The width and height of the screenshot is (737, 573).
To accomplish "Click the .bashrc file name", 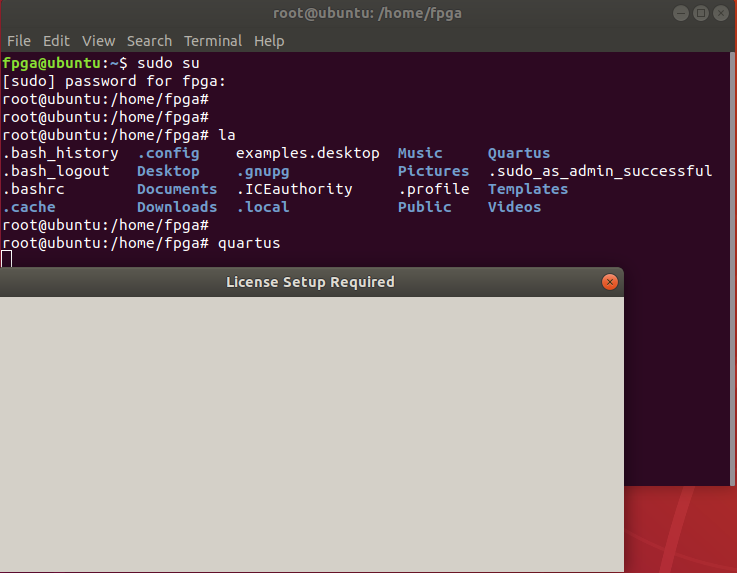I will (x=33, y=189).
